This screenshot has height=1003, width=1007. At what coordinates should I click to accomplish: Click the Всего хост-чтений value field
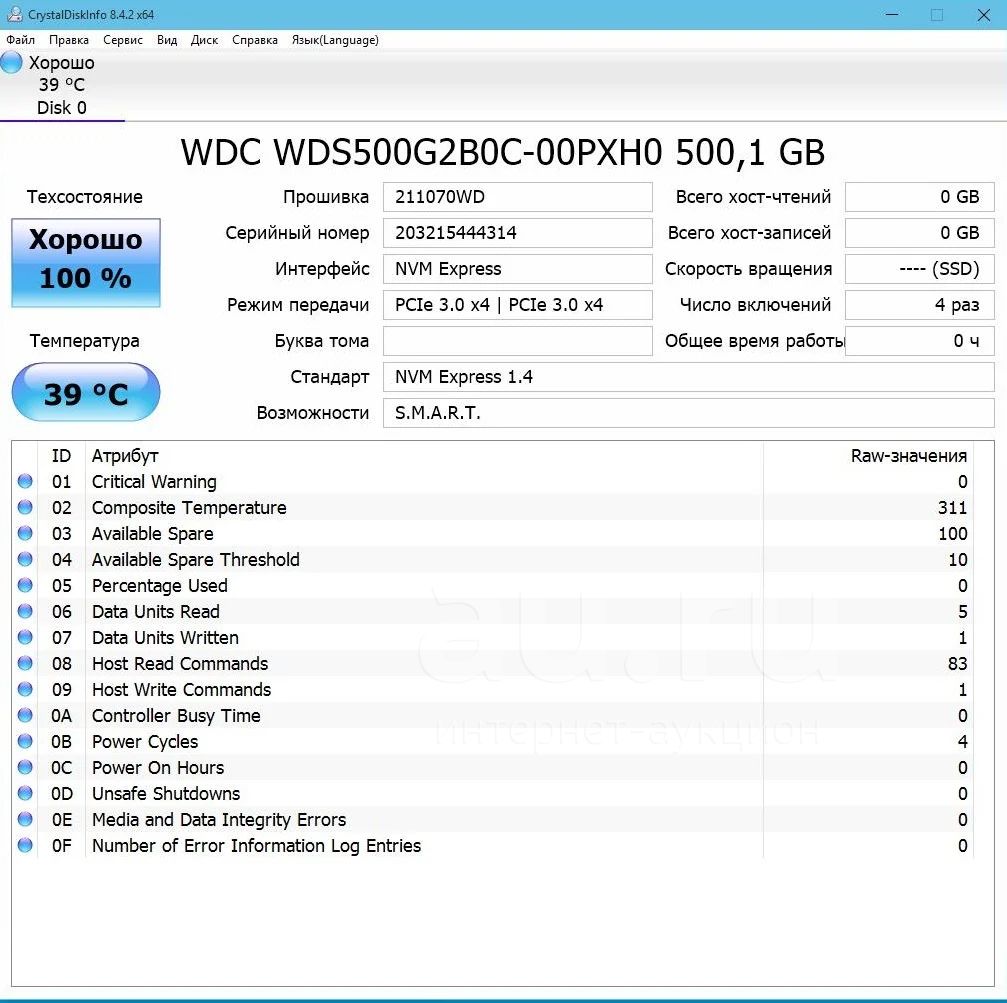click(x=920, y=196)
